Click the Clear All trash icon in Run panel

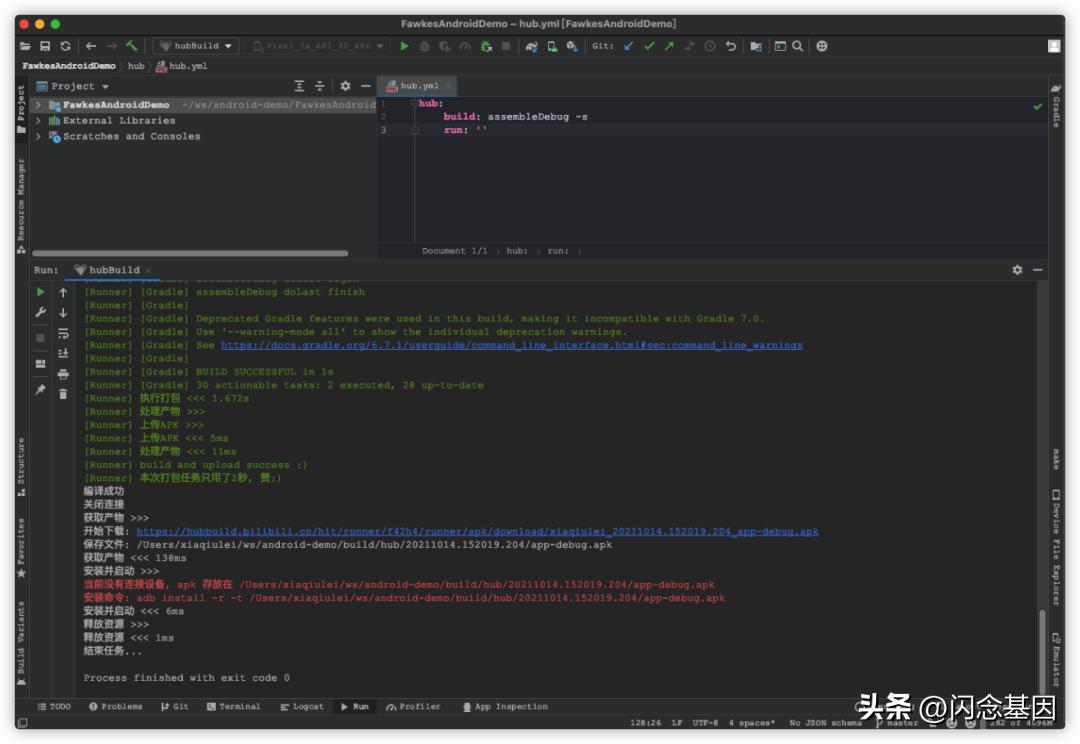63,394
